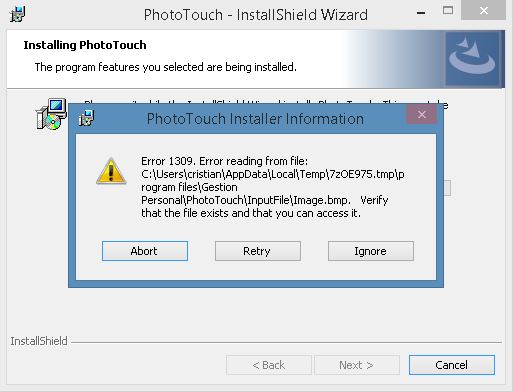
Task: Click the partially hidden installation progress bar
Action: tap(447, 188)
